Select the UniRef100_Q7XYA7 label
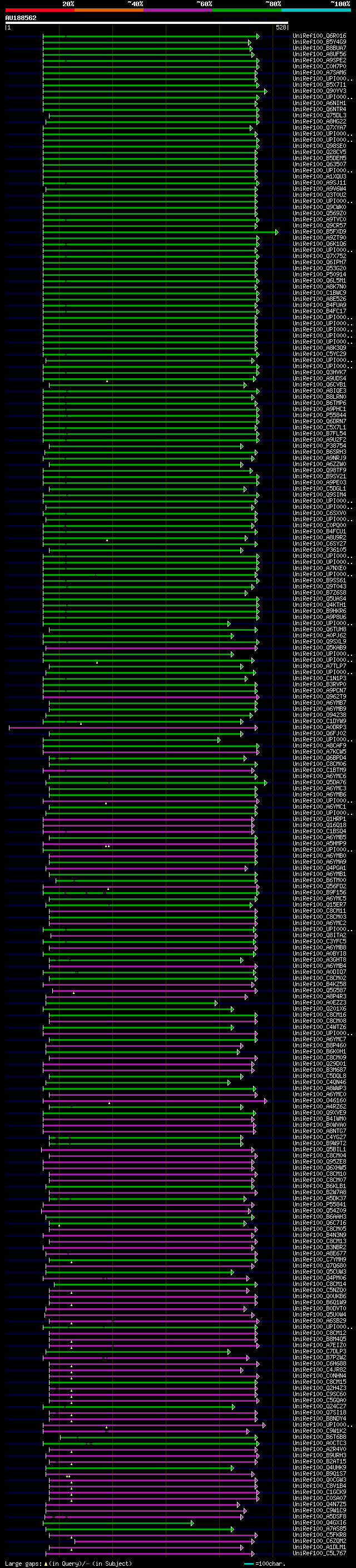This screenshot has height=1568, width=356. [319, 127]
